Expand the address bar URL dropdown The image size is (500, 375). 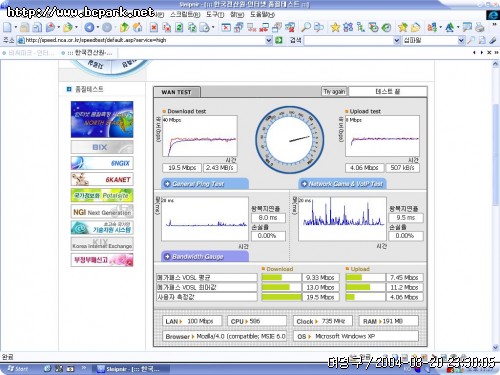269,40
